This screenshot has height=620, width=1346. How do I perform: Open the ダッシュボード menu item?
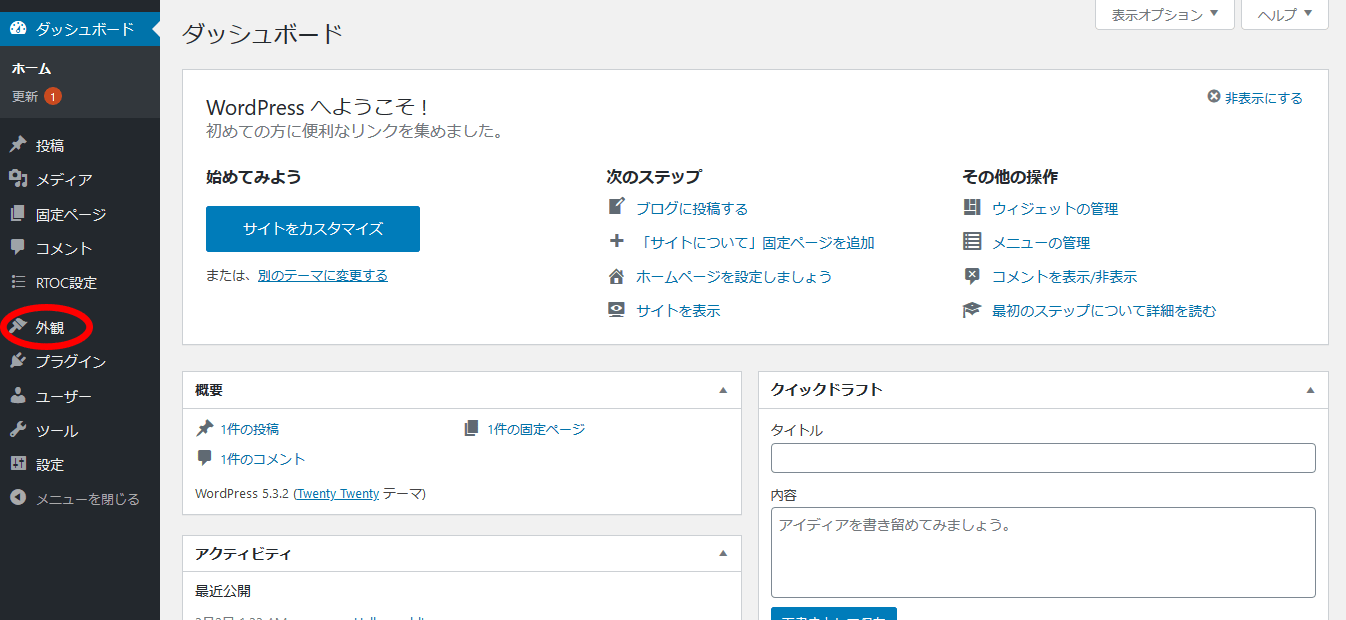coord(80,29)
